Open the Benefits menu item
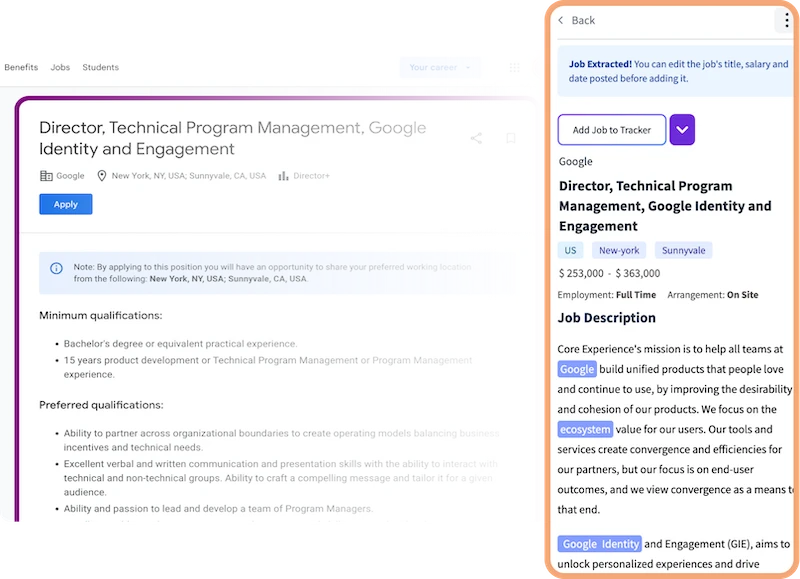 click(x=21, y=67)
